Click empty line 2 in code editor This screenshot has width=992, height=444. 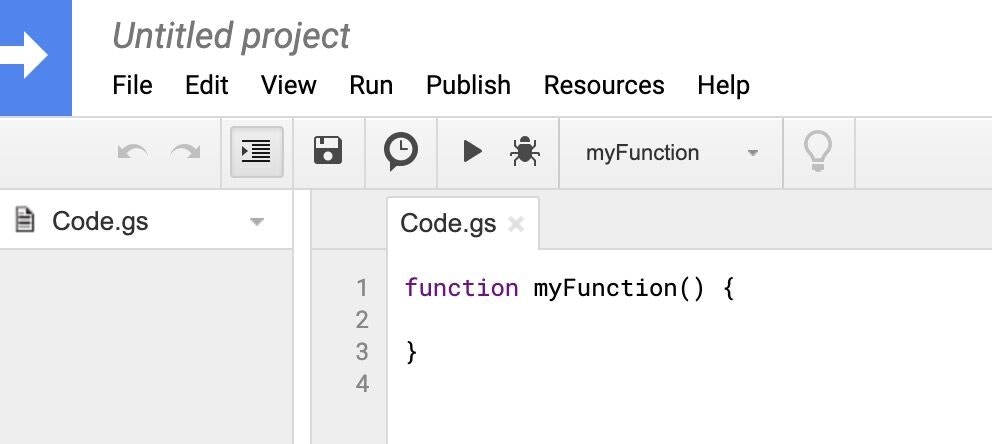pyautogui.click(x=690, y=319)
